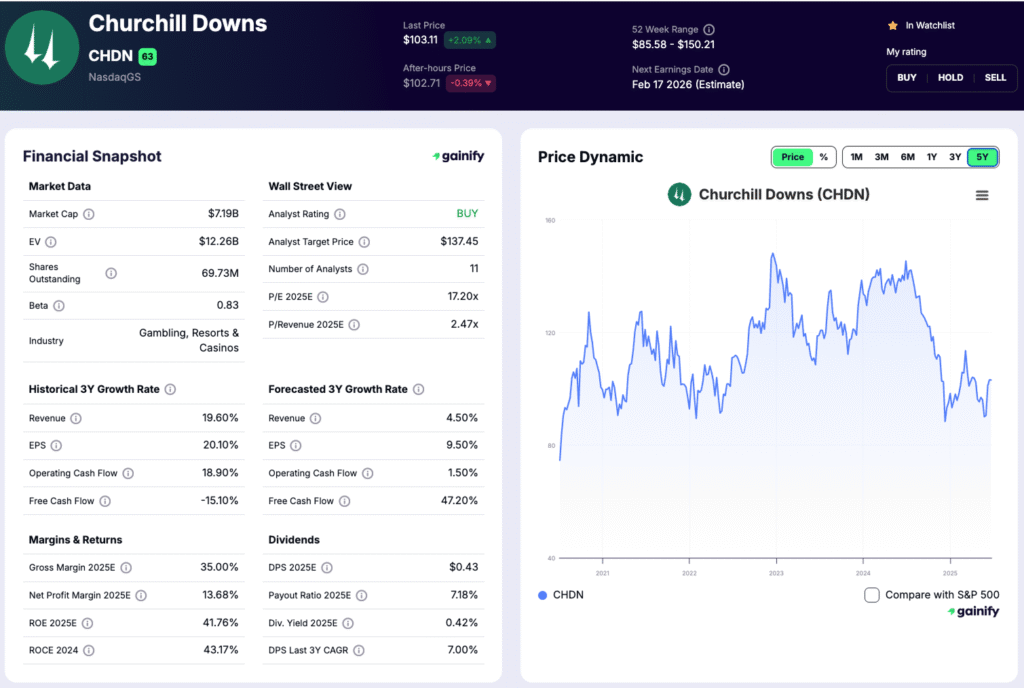This screenshot has height=688, width=1024.
Task: Click the BUY rating button
Action: [907, 77]
